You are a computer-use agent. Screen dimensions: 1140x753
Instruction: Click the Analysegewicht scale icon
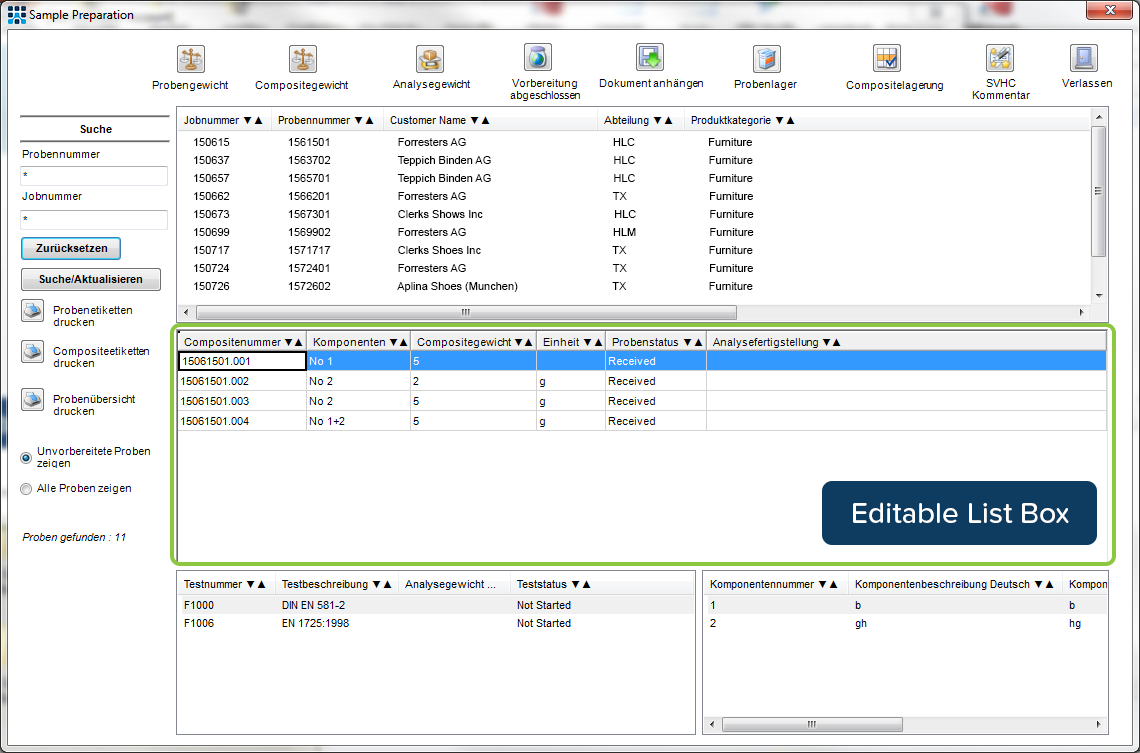point(429,59)
